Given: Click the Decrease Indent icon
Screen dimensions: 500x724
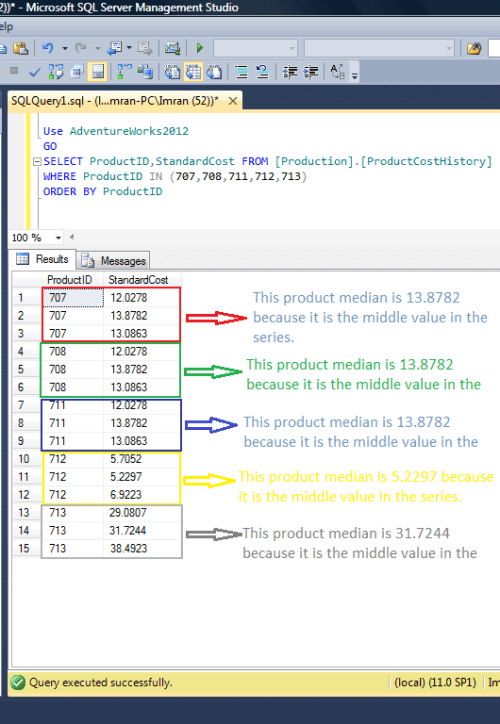Looking at the screenshot, I should click(290, 72).
